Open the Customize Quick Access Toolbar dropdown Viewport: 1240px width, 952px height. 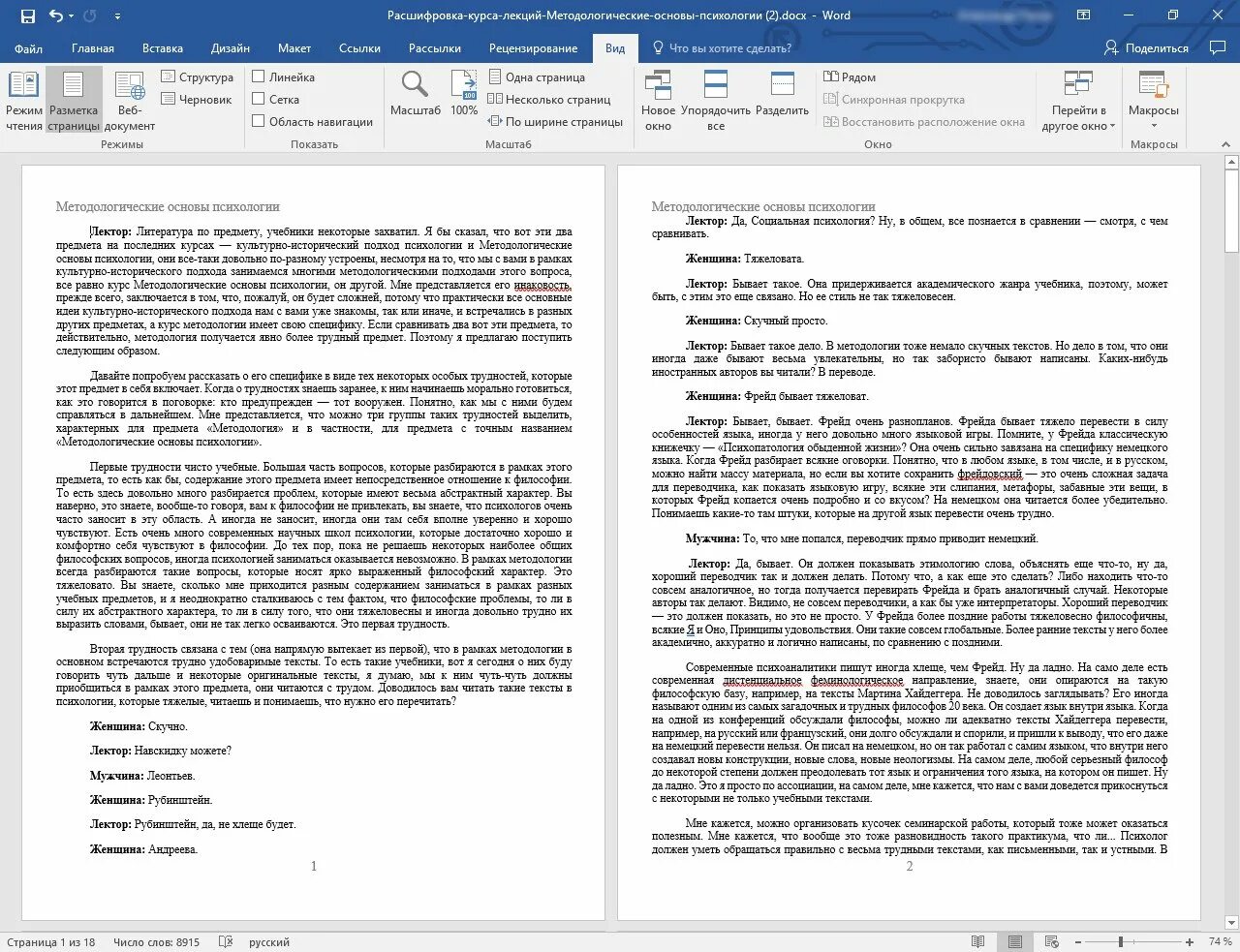tap(117, 16)
